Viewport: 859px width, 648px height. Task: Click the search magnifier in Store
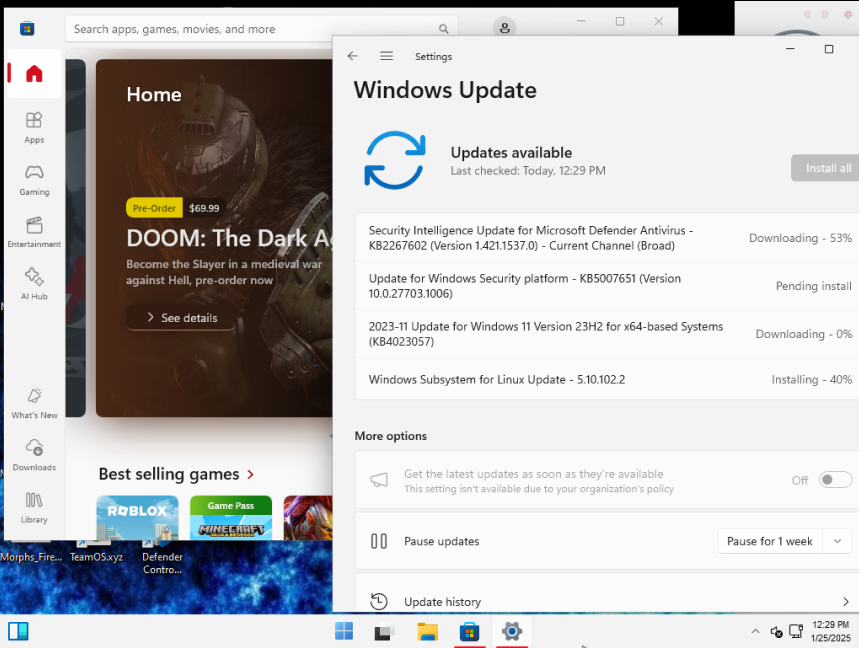tap(443, 28)
